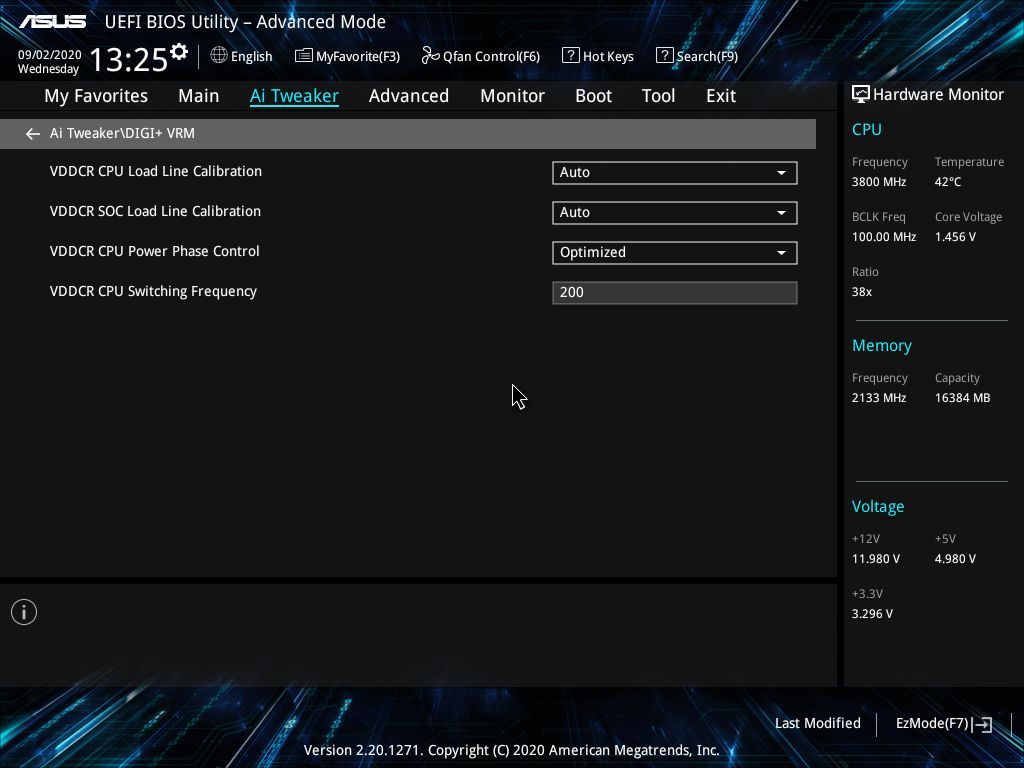The image size is (1024, 768).
Task: Open VDDCR CPU Load Line Calibration dropdown
Action: (x=675, y=173)
